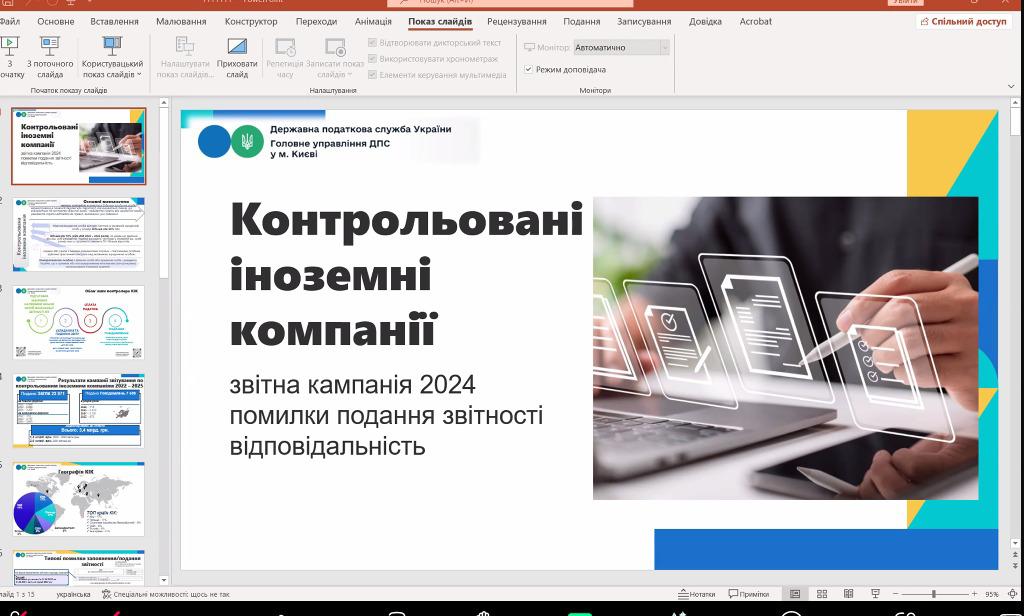Image resolution: width=1024 pixels, height=616 pixels.
Task: Click the Налаштувати показ слайдів icon
Action: click(185, 46)
